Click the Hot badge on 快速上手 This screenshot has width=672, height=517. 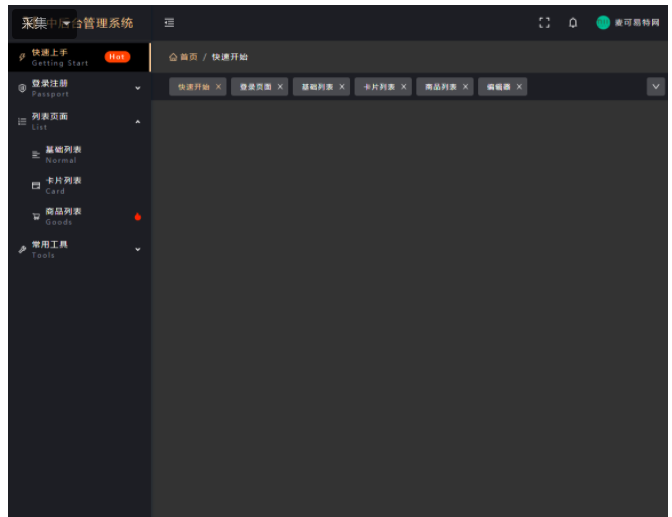(117, 57)
